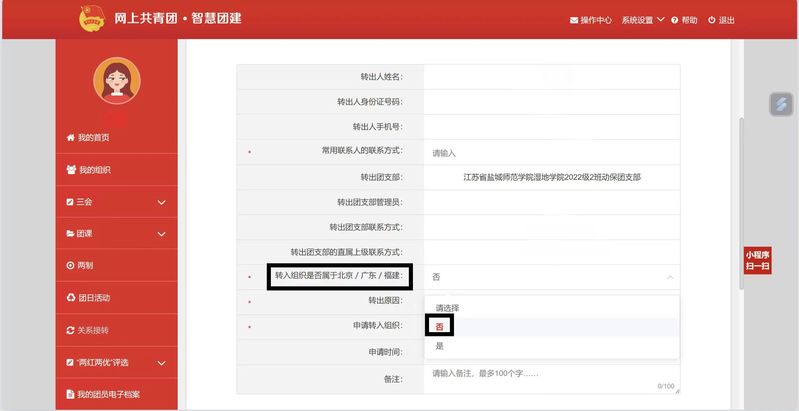Open the 系统设置 dropdown menu
This screenshot has height=411, width=799.
(x=643, y=20)
